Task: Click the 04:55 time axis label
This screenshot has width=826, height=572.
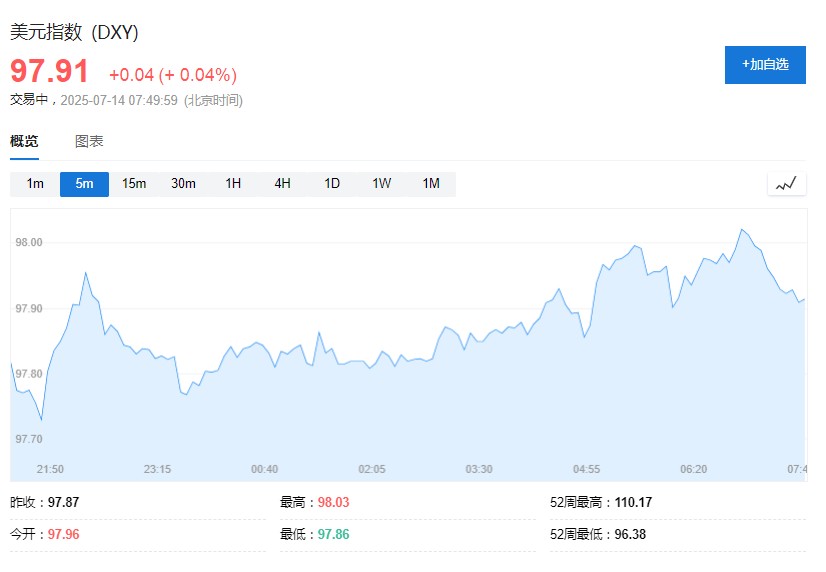Action: 586,469
